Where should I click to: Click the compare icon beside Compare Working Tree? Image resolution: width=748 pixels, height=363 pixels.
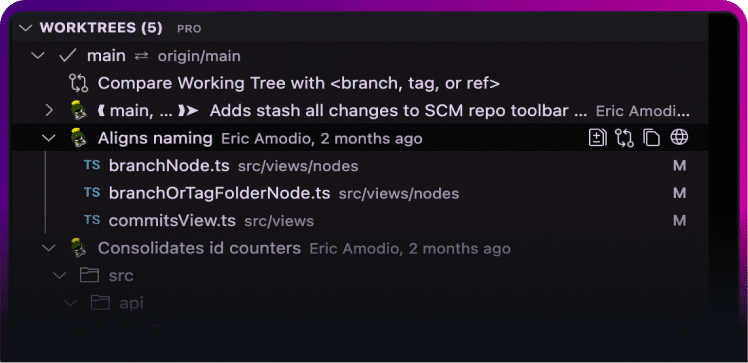click(x=79, y=83)
